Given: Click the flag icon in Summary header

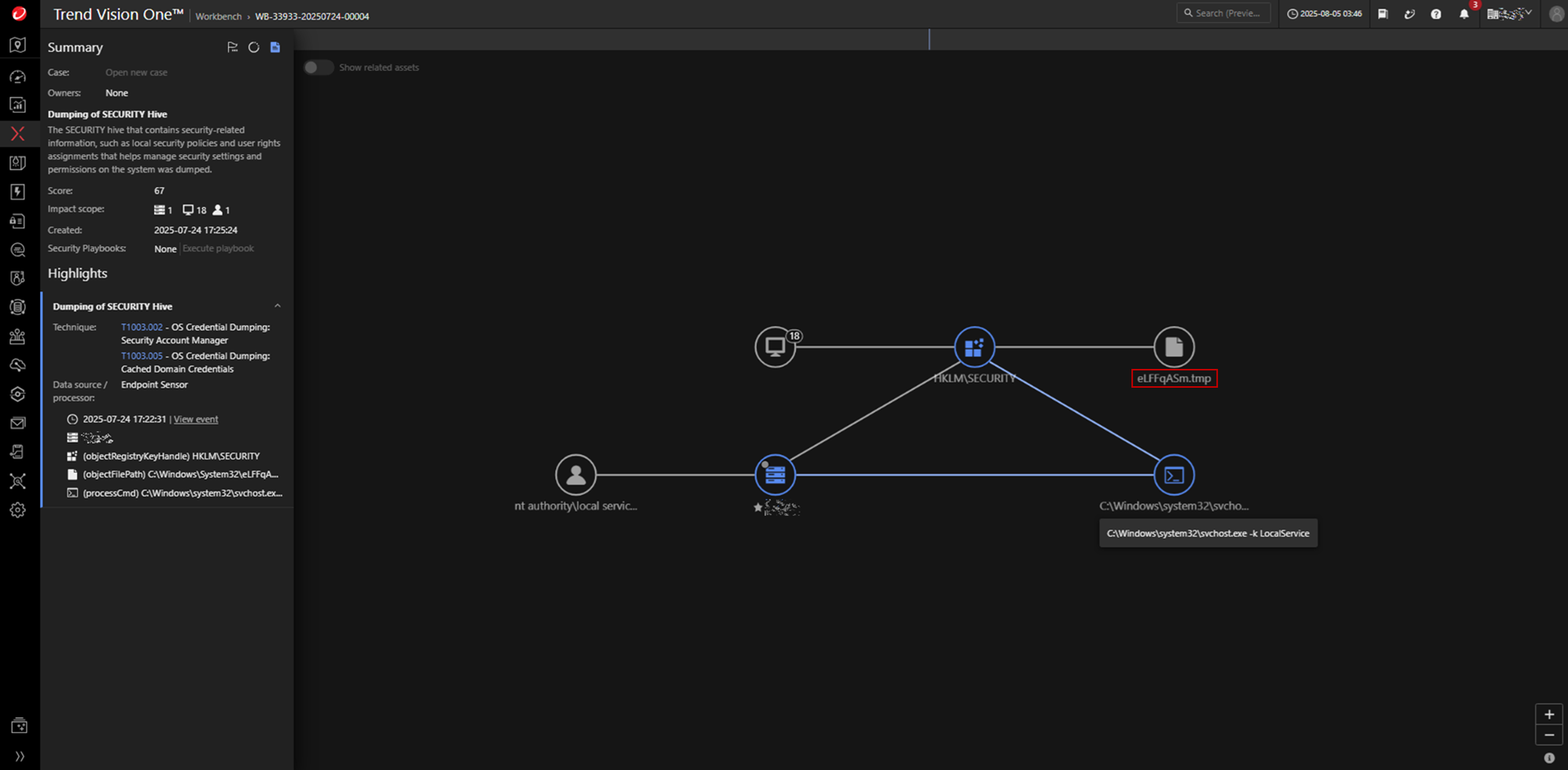Looking at the screenshot, I should pos(232,47).
